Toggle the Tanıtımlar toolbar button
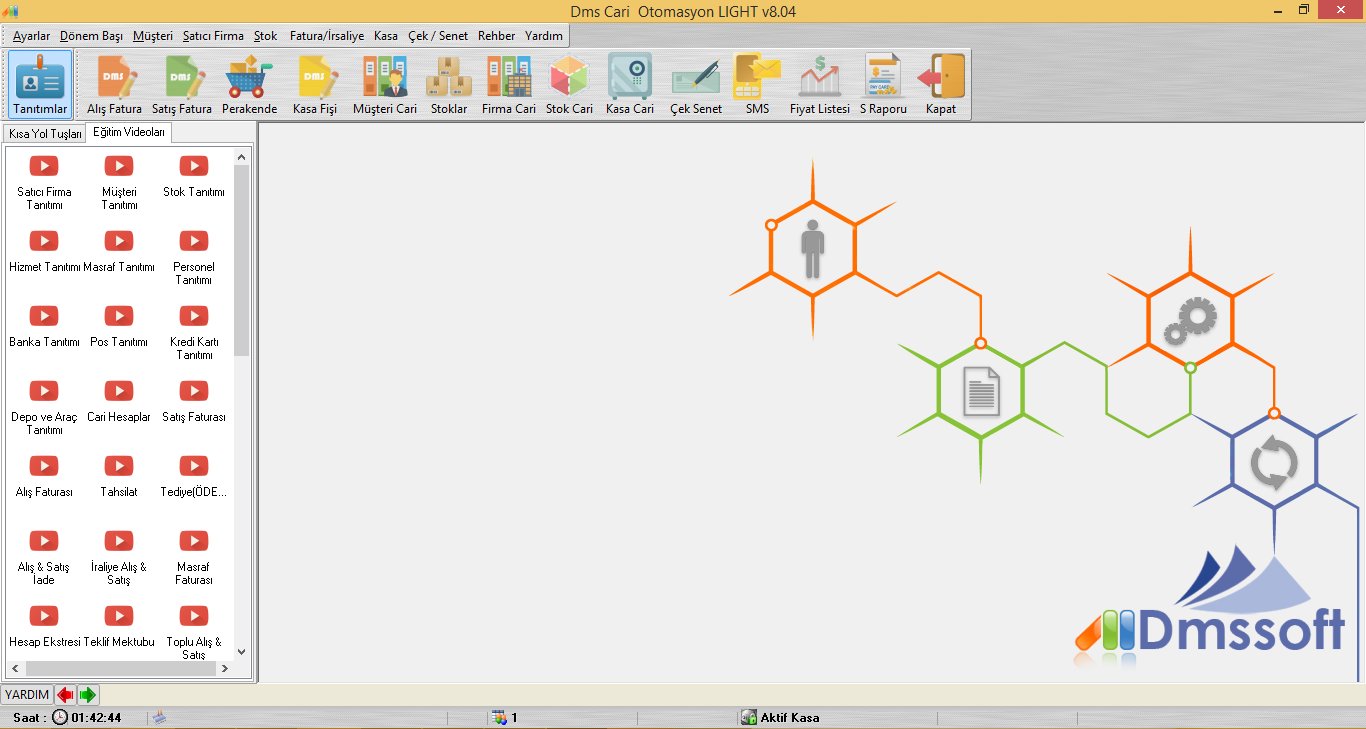The width and height of the screenshot is (1366, 729). 40,85
